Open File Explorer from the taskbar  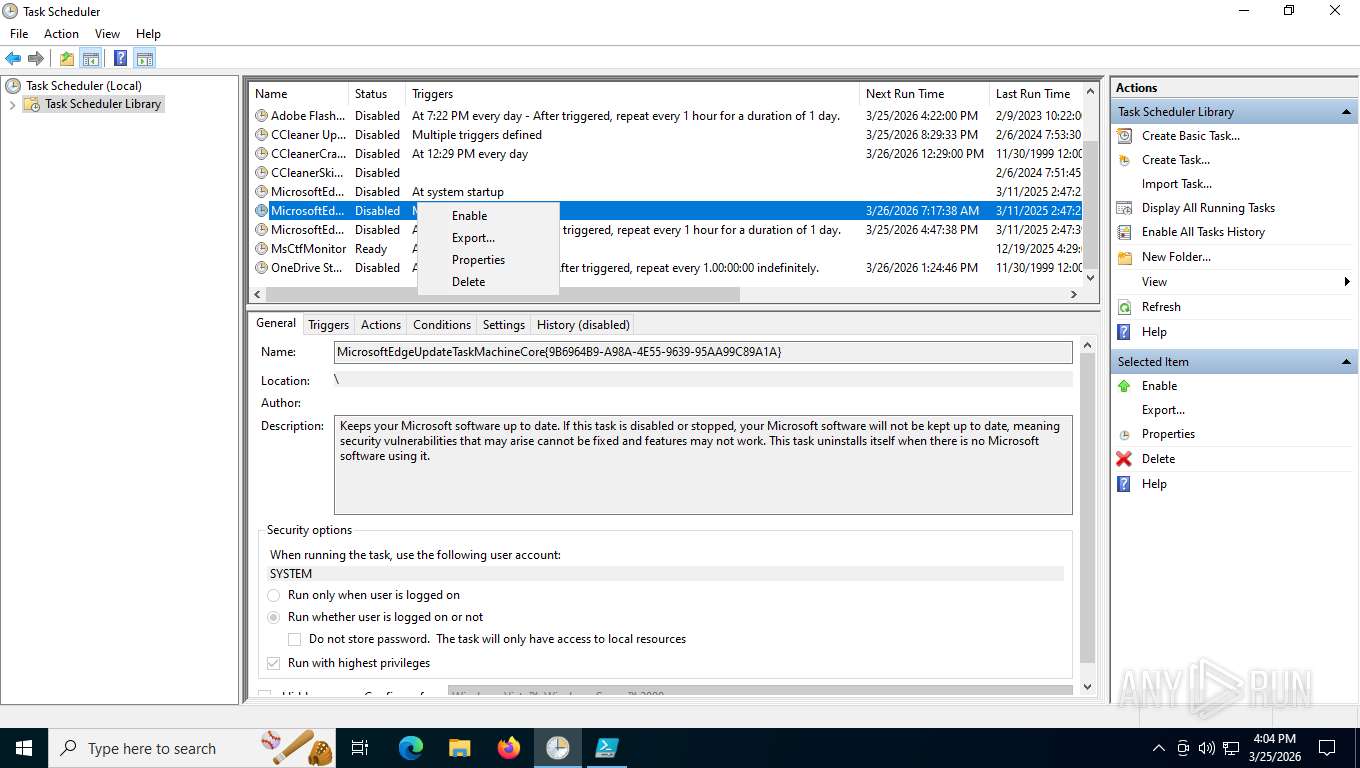tap(459, 748)
